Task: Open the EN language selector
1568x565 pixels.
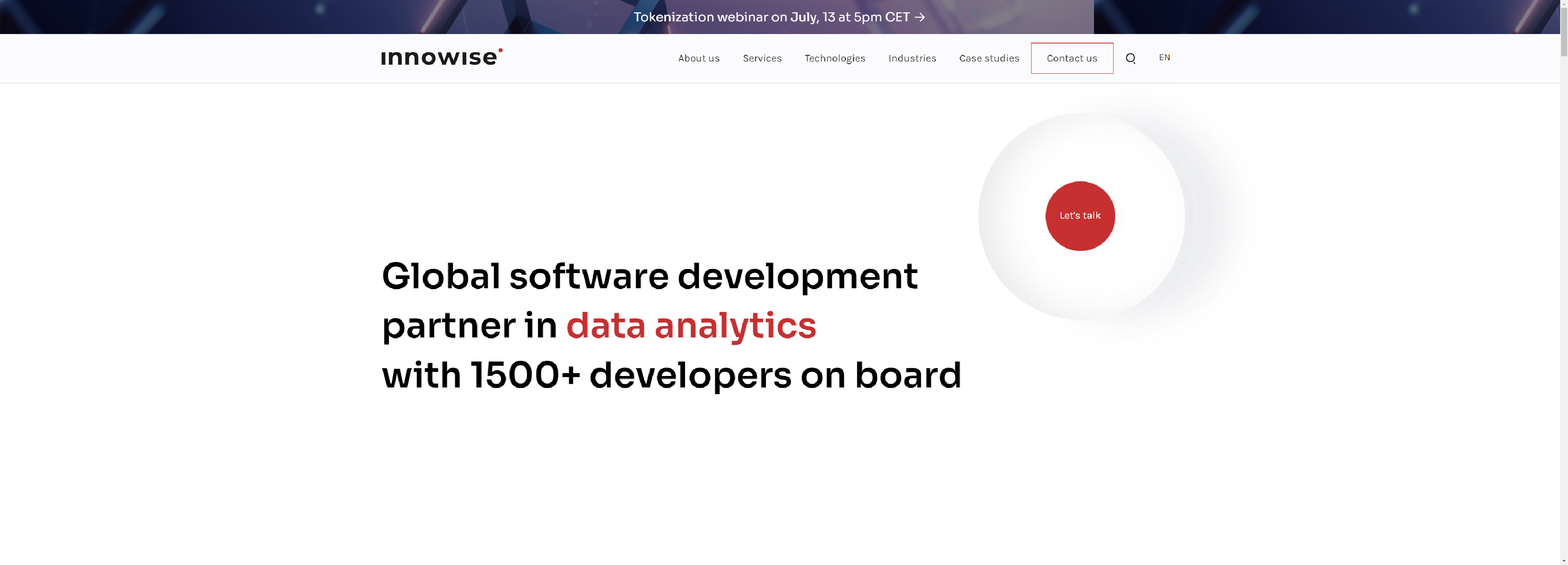Action: 1164,58
